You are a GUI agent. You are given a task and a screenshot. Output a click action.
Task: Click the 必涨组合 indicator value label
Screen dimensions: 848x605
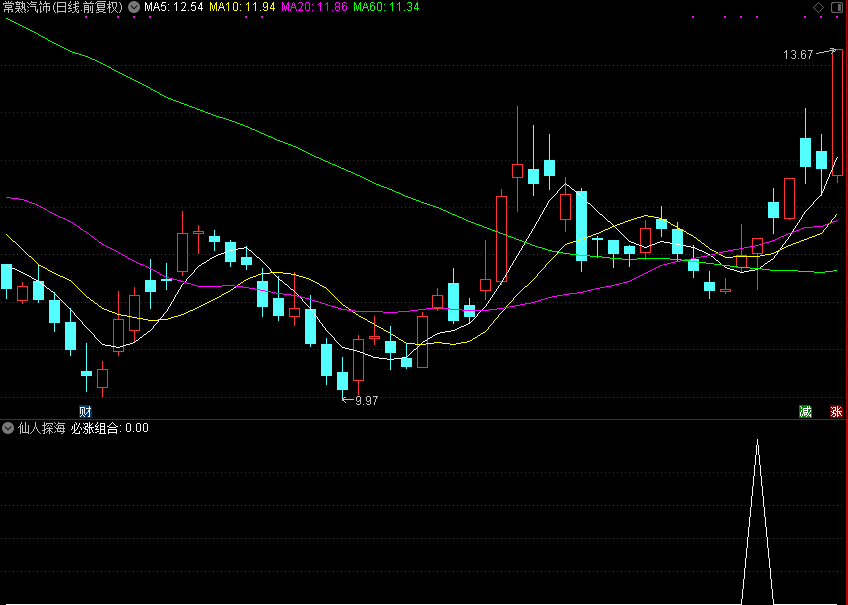[110, 428]
